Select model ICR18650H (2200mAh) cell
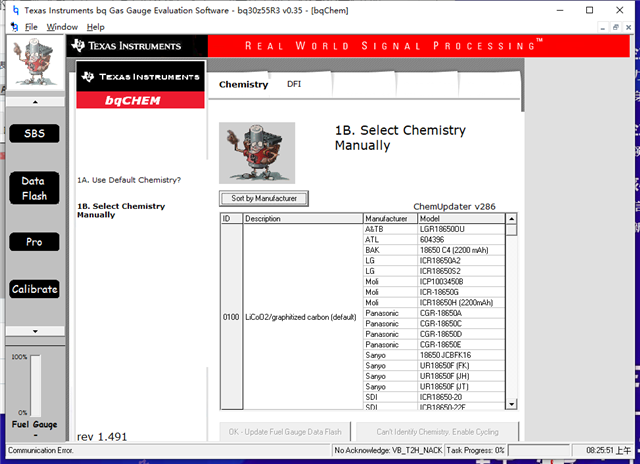 point(462,303)
